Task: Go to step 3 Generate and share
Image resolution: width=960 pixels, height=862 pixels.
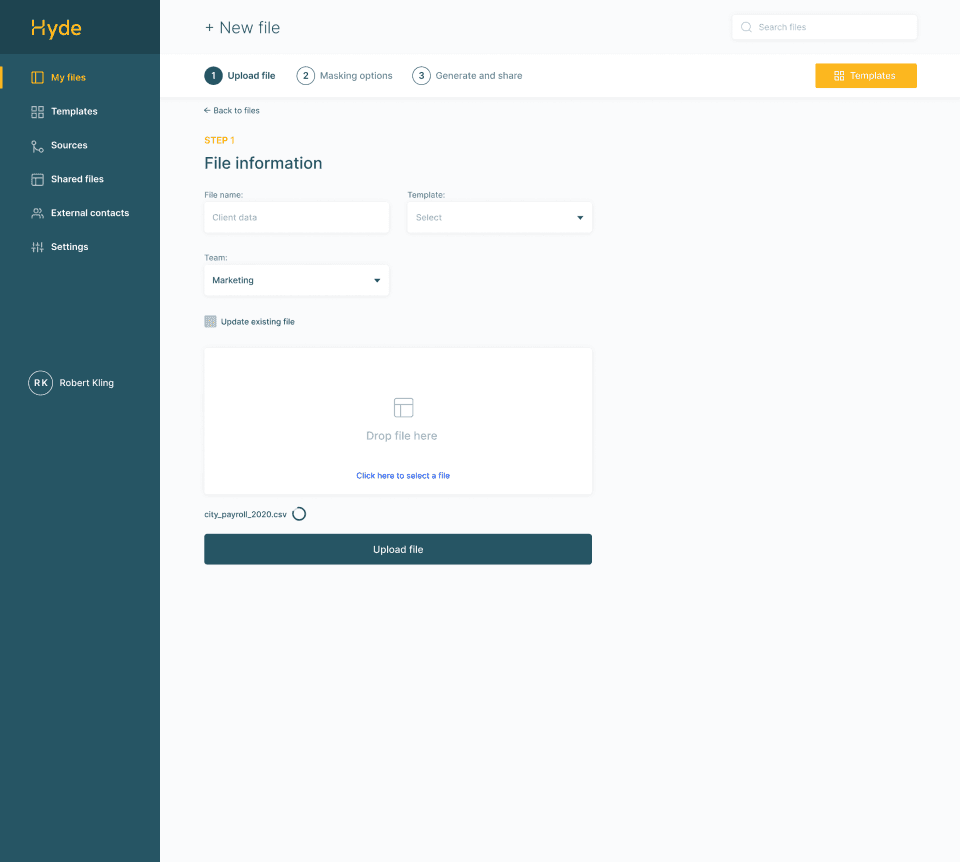Action: [x=467, y=76]
